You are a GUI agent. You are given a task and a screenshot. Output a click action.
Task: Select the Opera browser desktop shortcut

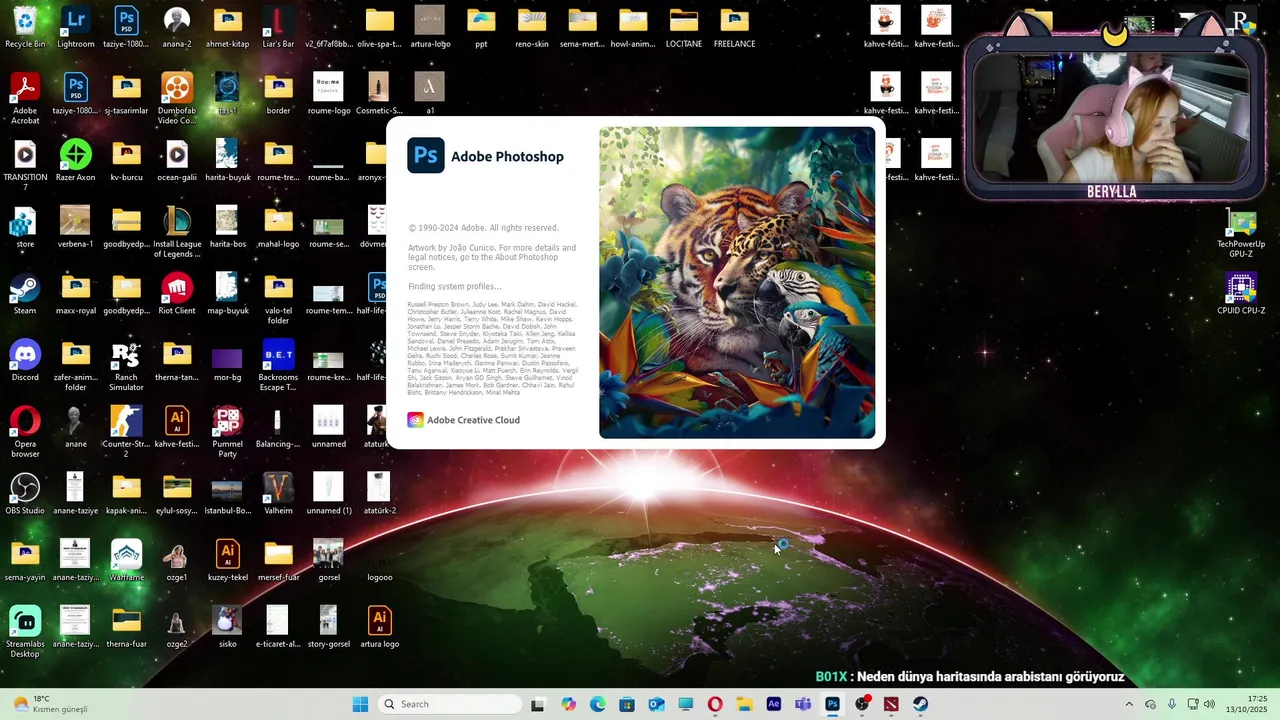25,432
